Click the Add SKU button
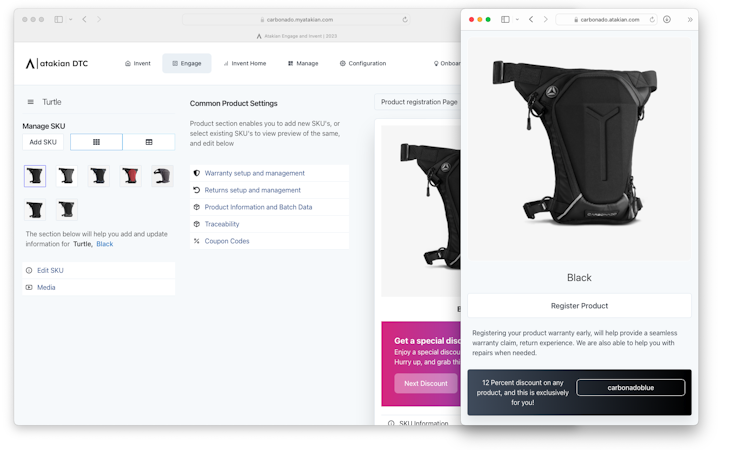Image resolution: width=729 pixels, height=450 pixels. (43, 142)
